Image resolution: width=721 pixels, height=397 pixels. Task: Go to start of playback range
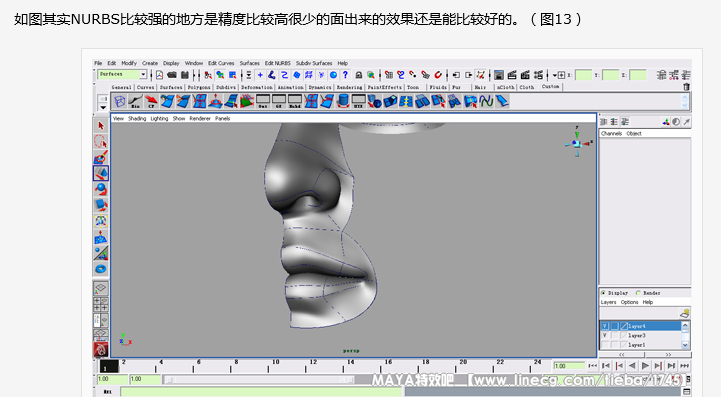[593, 366]
